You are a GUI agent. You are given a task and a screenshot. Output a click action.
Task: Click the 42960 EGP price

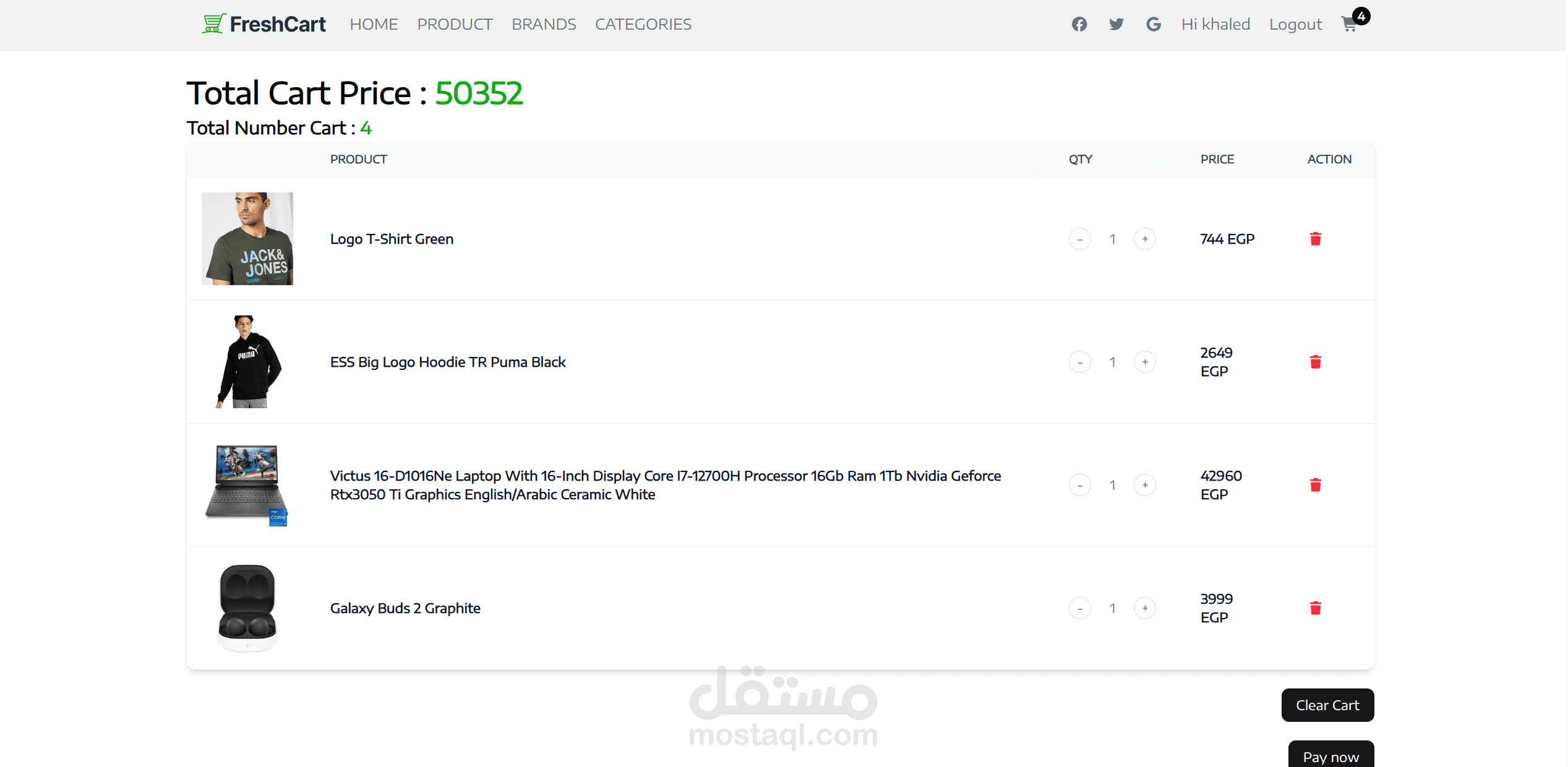tap(1221, 485)
